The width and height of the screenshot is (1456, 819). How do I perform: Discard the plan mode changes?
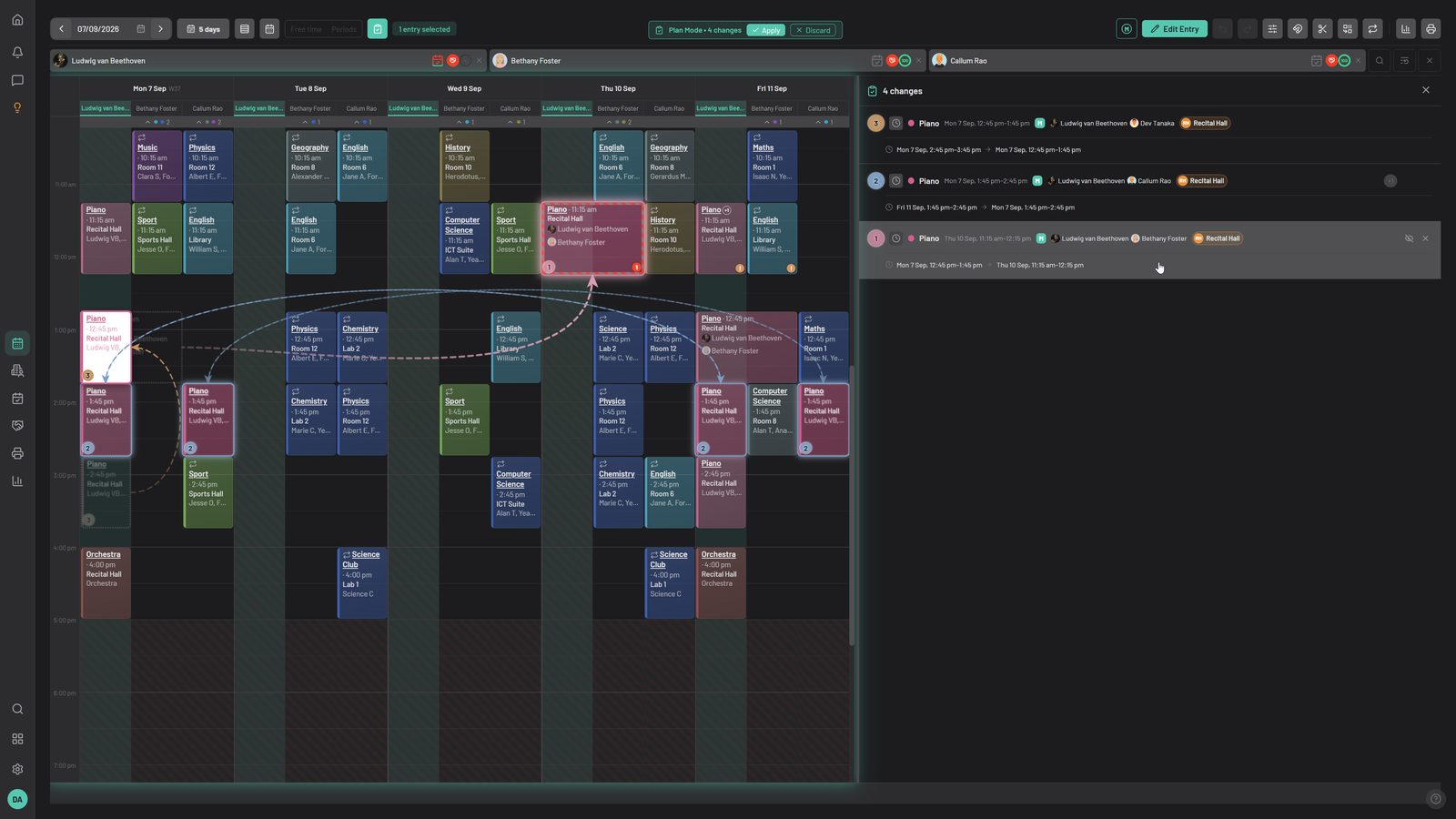click(814, 30)
